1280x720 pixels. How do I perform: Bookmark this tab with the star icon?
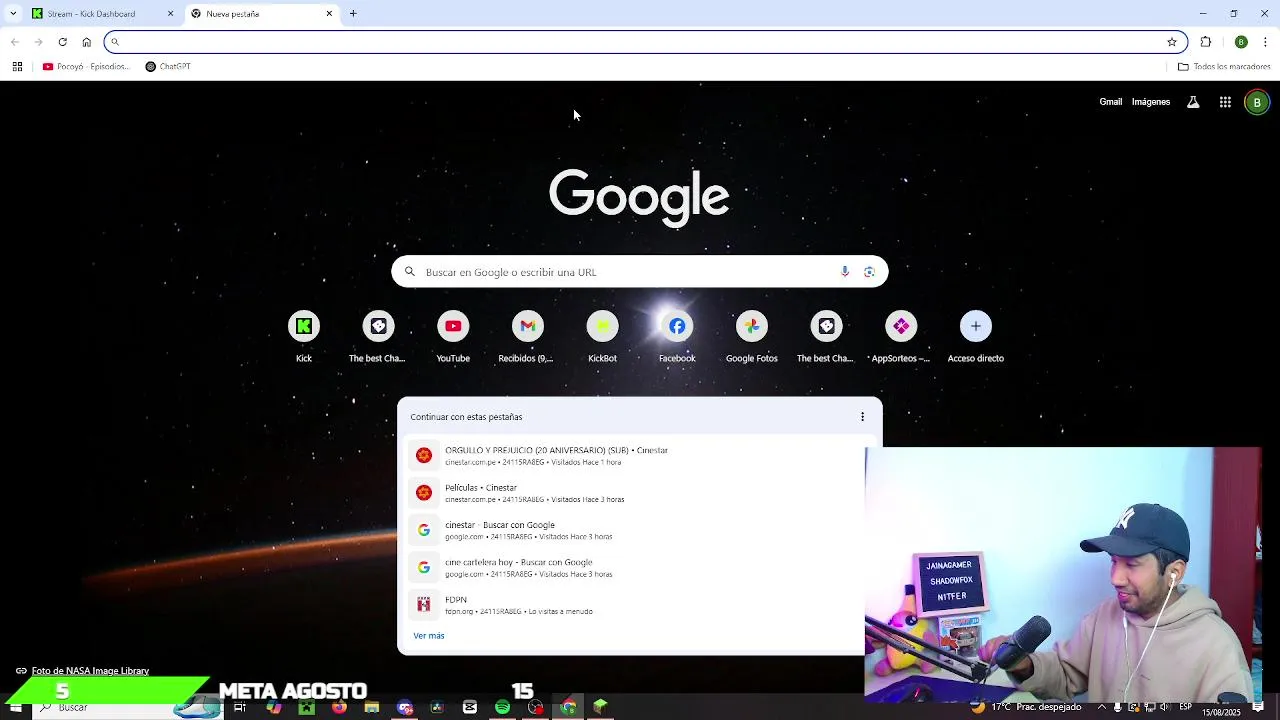point(1172,42)
